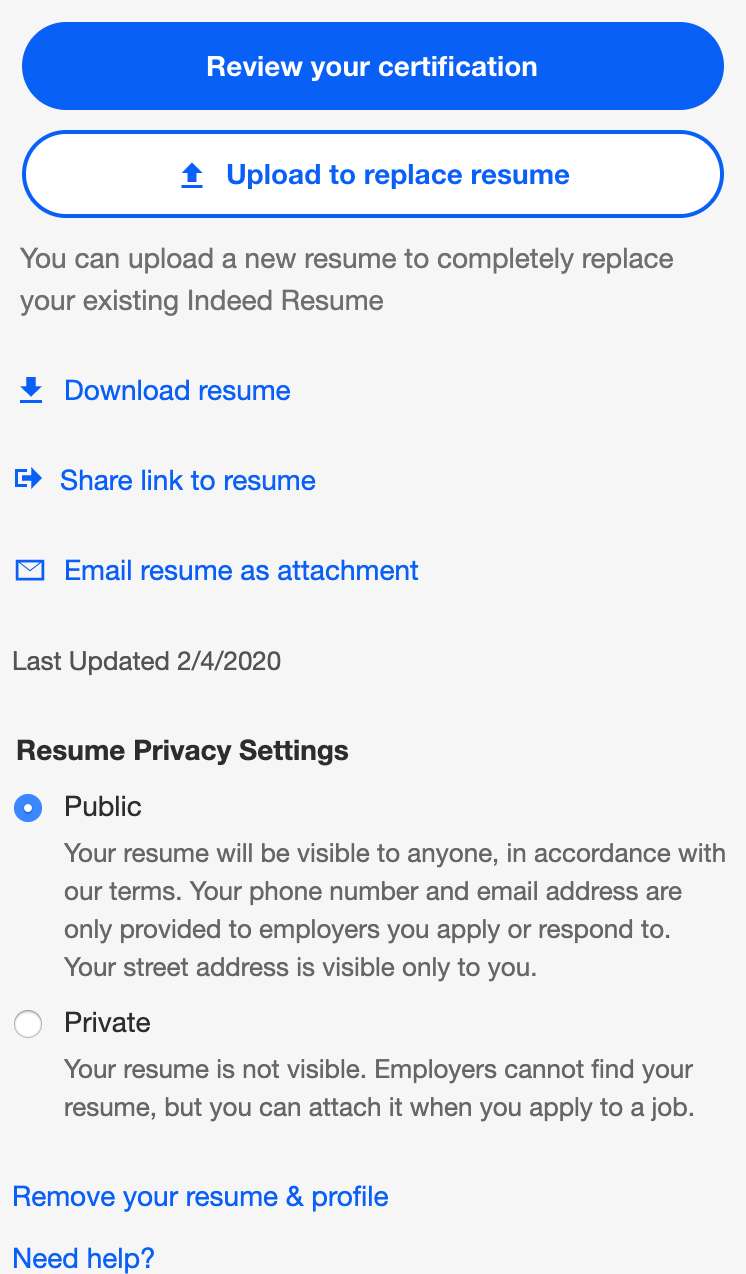Screen dimensions: 746x1274
Task: Click Remove your resume & profile
Action: tap(200, 1196)
